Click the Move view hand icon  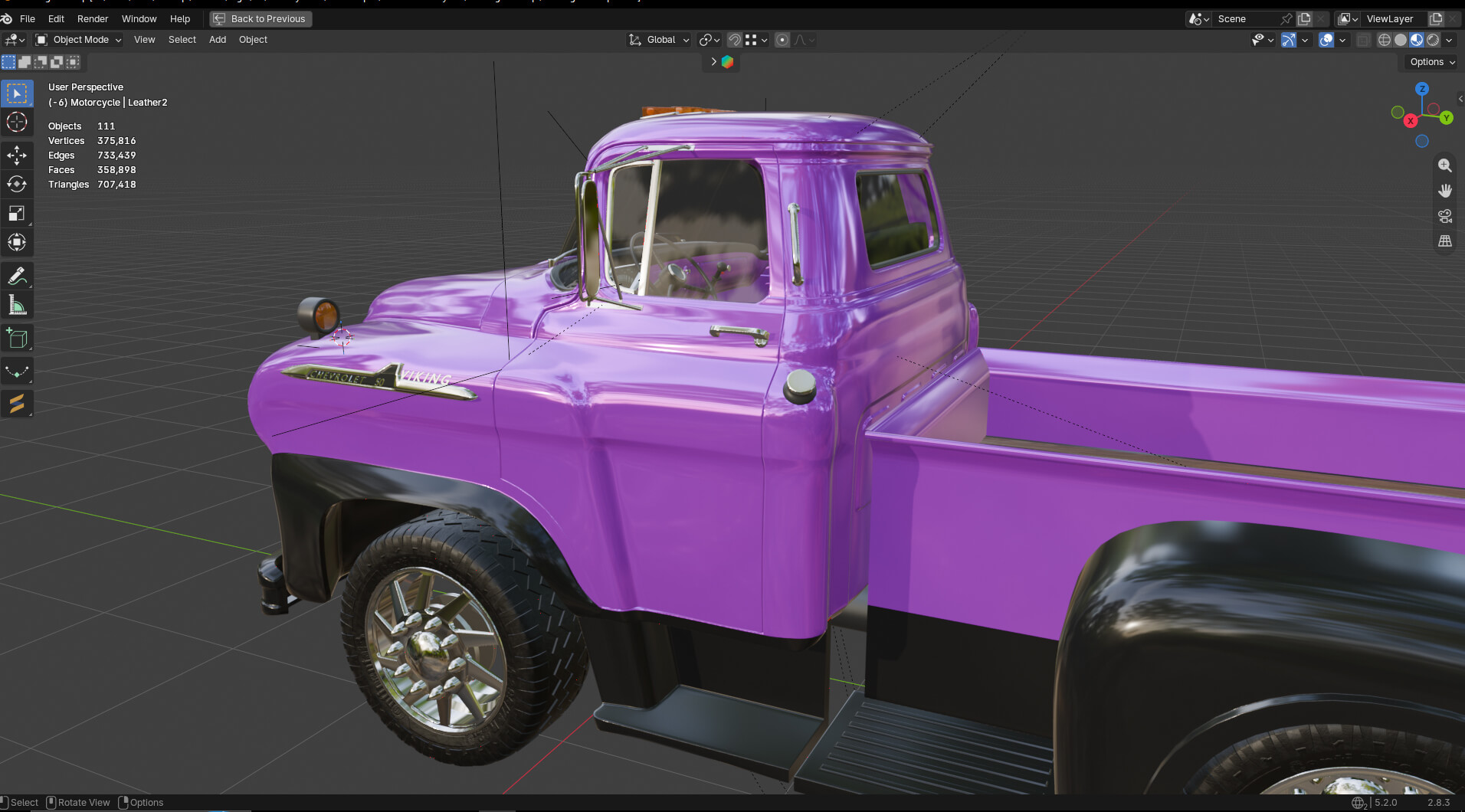1445,191
